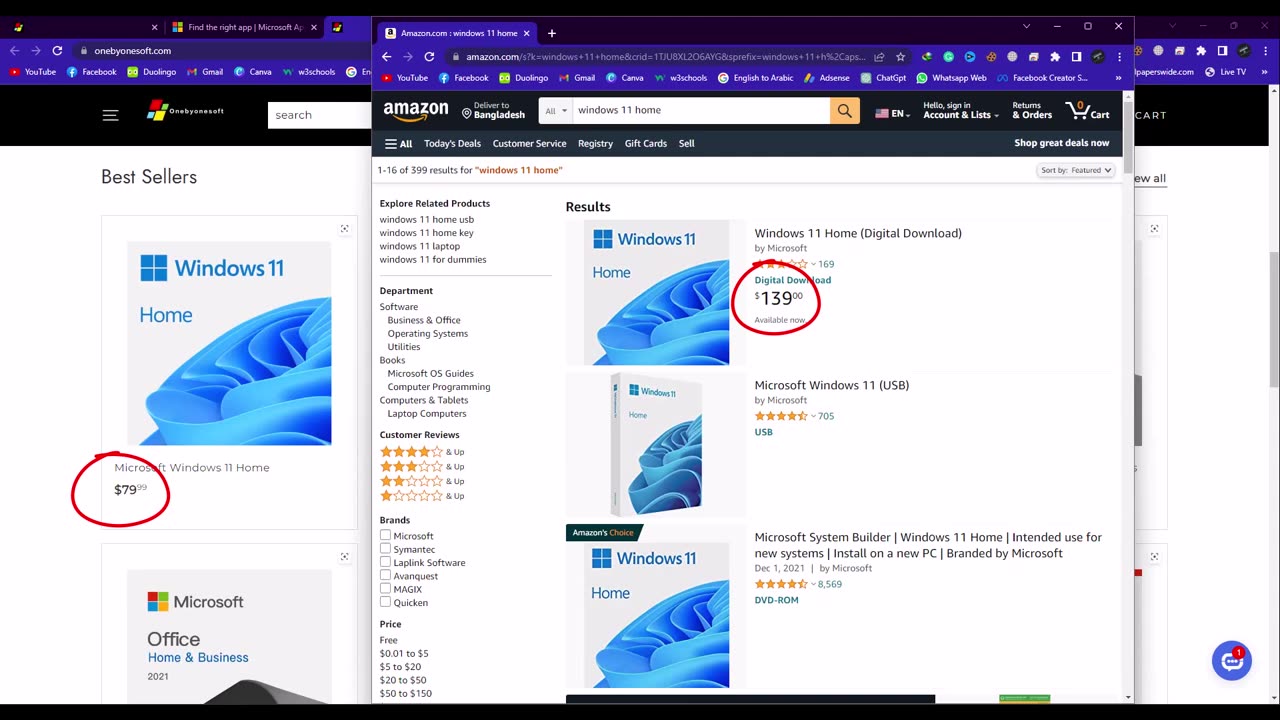The height and width of the screenshot is (720, 1280).
Task: Open Amazon All hamburger menu
Action: click(x=398, y=144)
